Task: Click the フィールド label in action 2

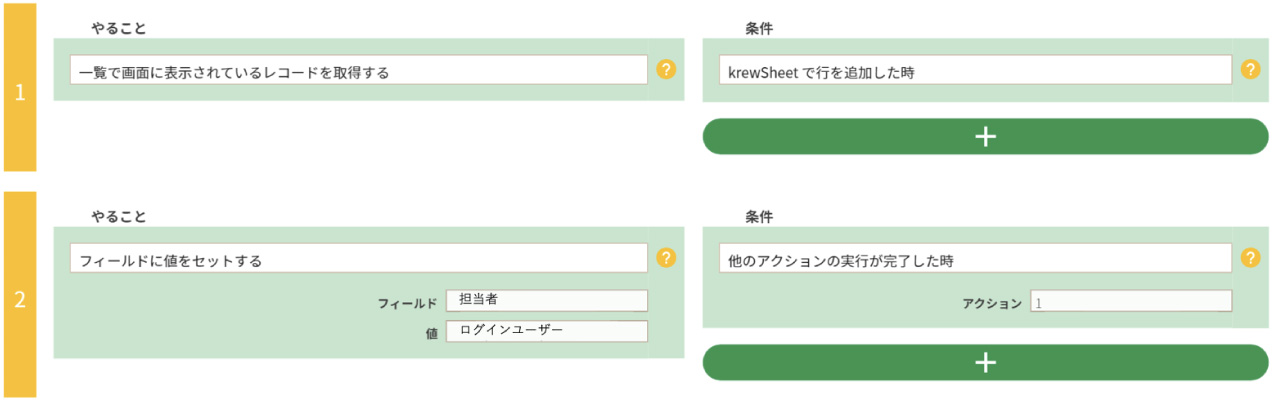Action: [407, 302]
